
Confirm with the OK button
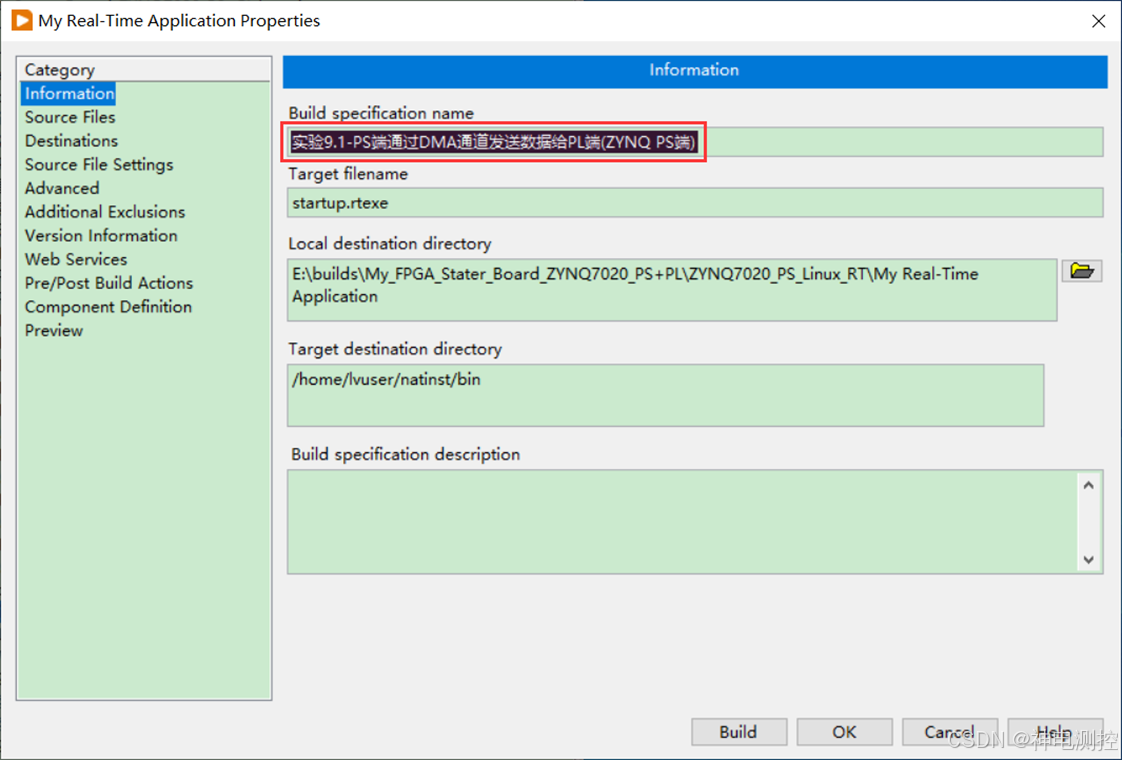(x=844, y=732)
